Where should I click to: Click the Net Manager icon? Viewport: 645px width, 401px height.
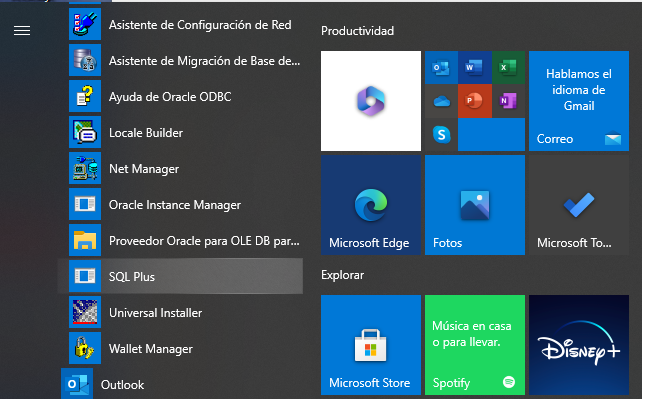coord(85,168)
